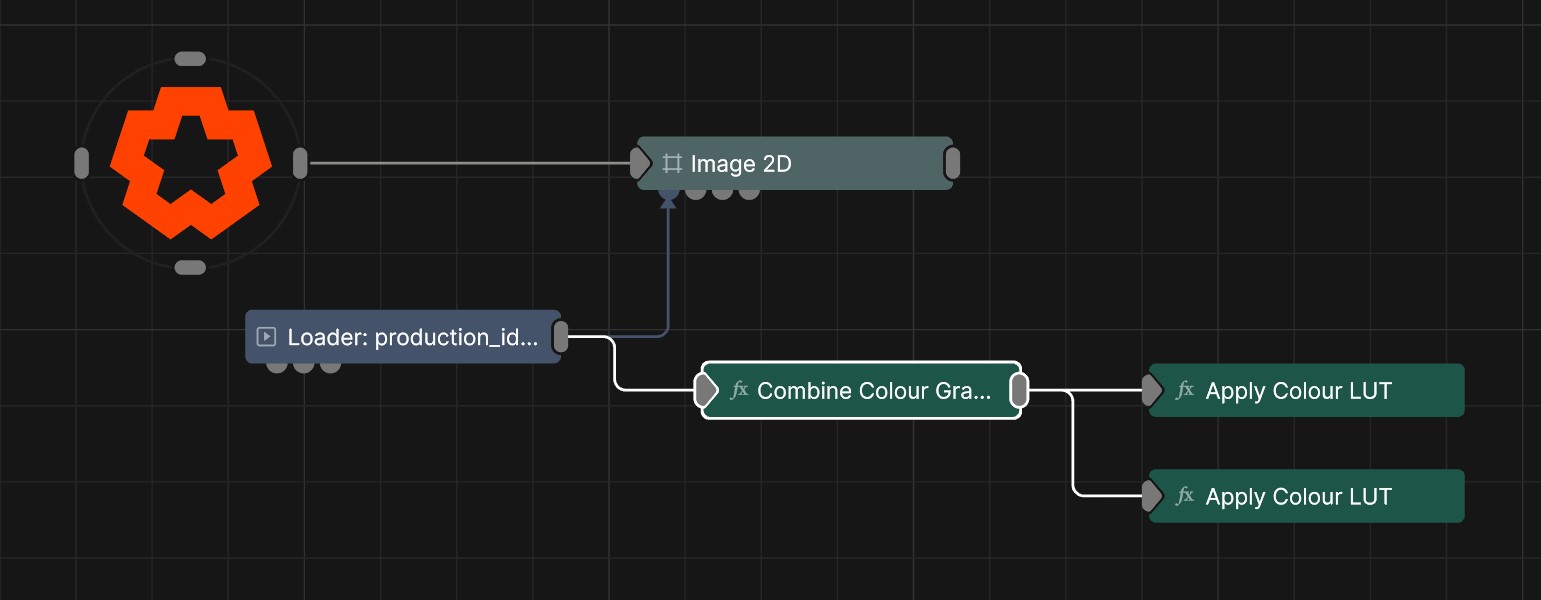
Task: Click input port of Combine Colour Gra node
Action: tap(707, 390)
